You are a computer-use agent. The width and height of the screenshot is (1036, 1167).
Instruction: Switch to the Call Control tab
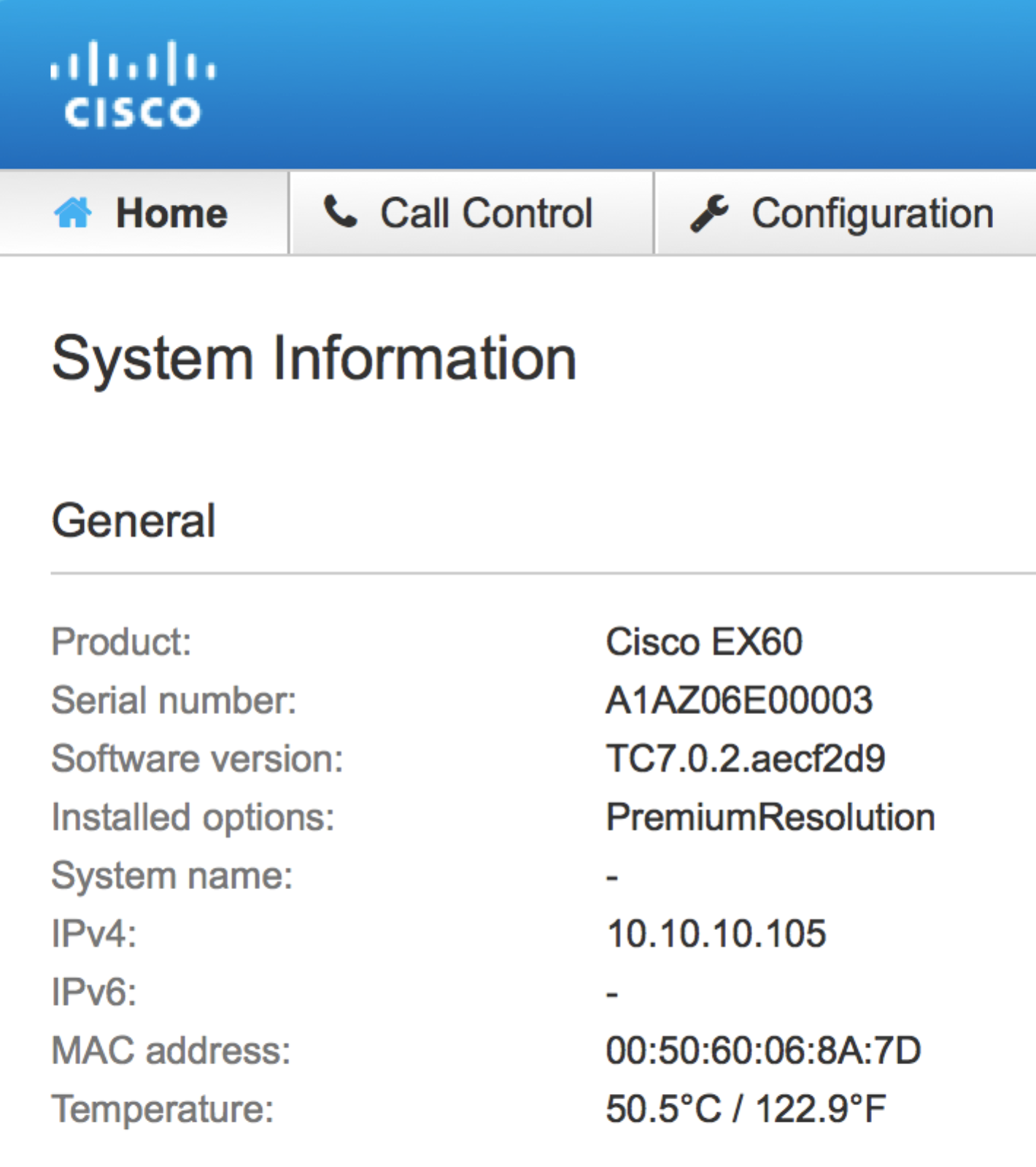tap(472, 213)
